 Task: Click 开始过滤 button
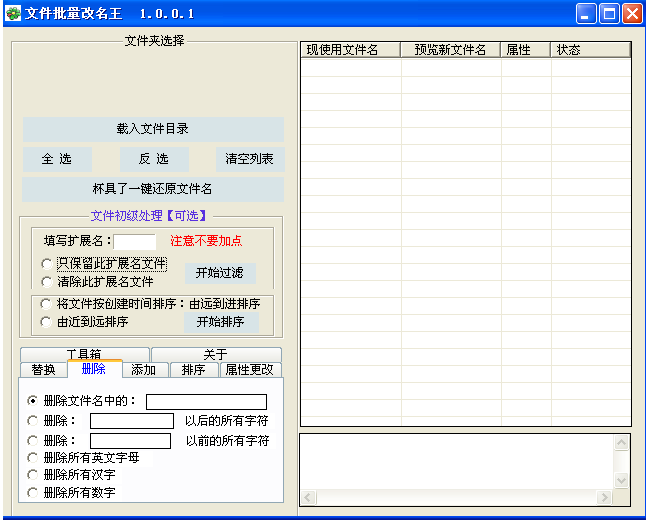coord(220,273)
